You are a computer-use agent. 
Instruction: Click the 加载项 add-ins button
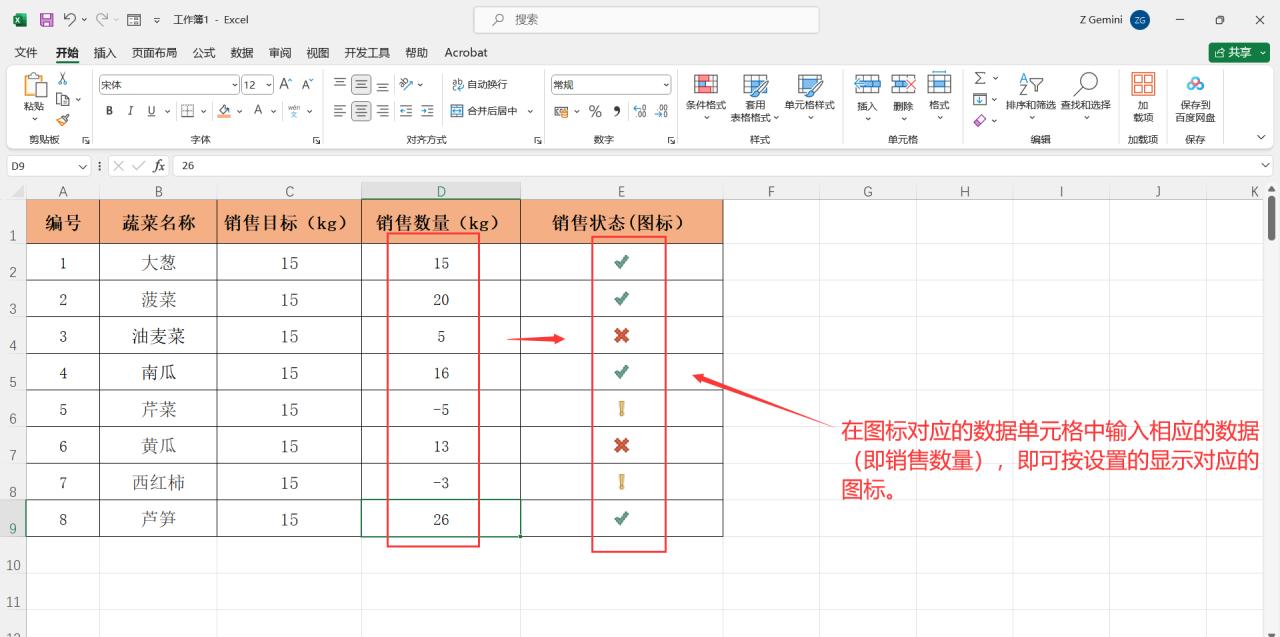pos(1143,98)
